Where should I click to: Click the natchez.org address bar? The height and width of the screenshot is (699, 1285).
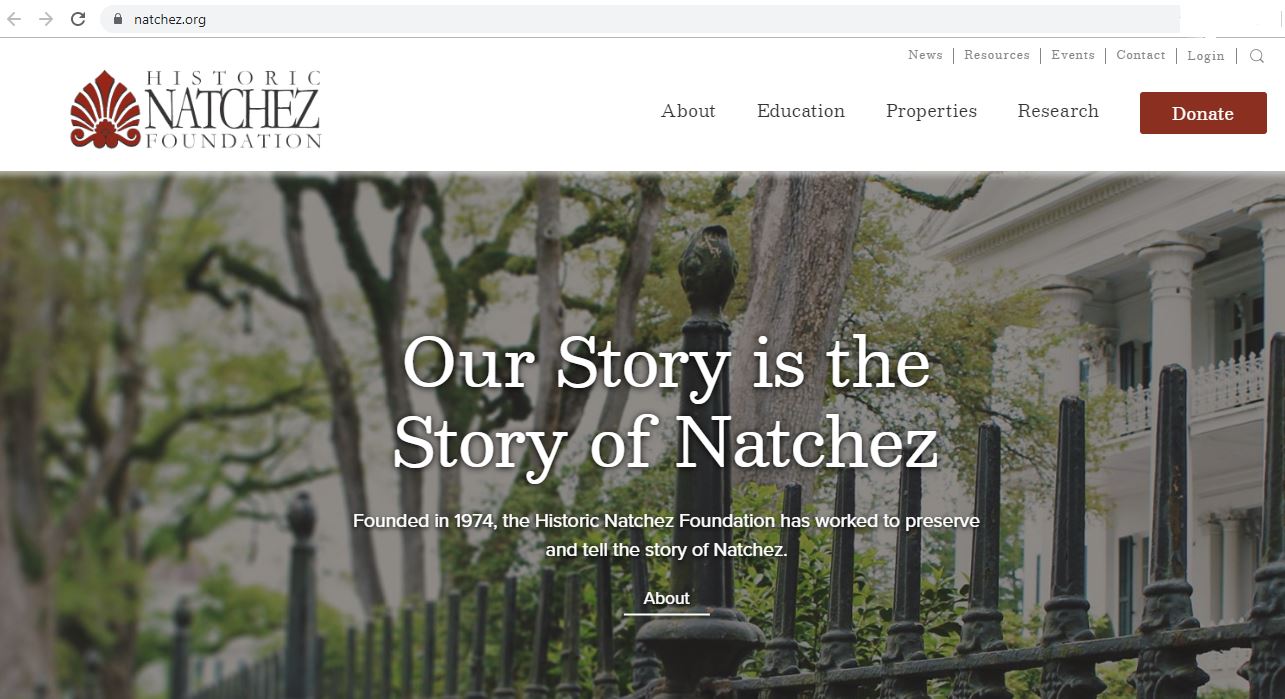point(640,19)
